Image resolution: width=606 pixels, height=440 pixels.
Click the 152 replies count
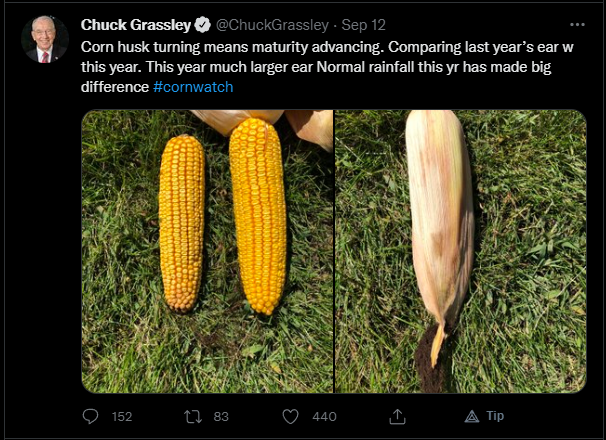point(121,416)
